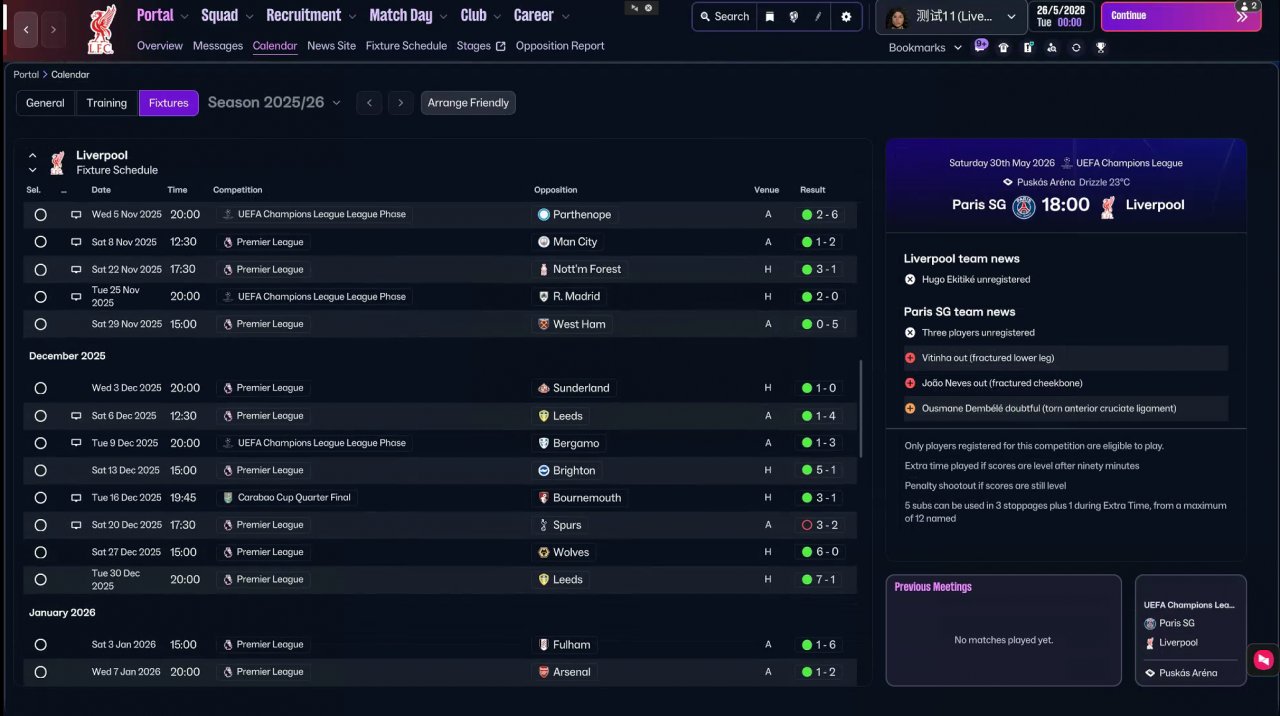The image size is (1280, 716).
Task: Select the radio button for Sunderland fixture
Action: [40, 388]
